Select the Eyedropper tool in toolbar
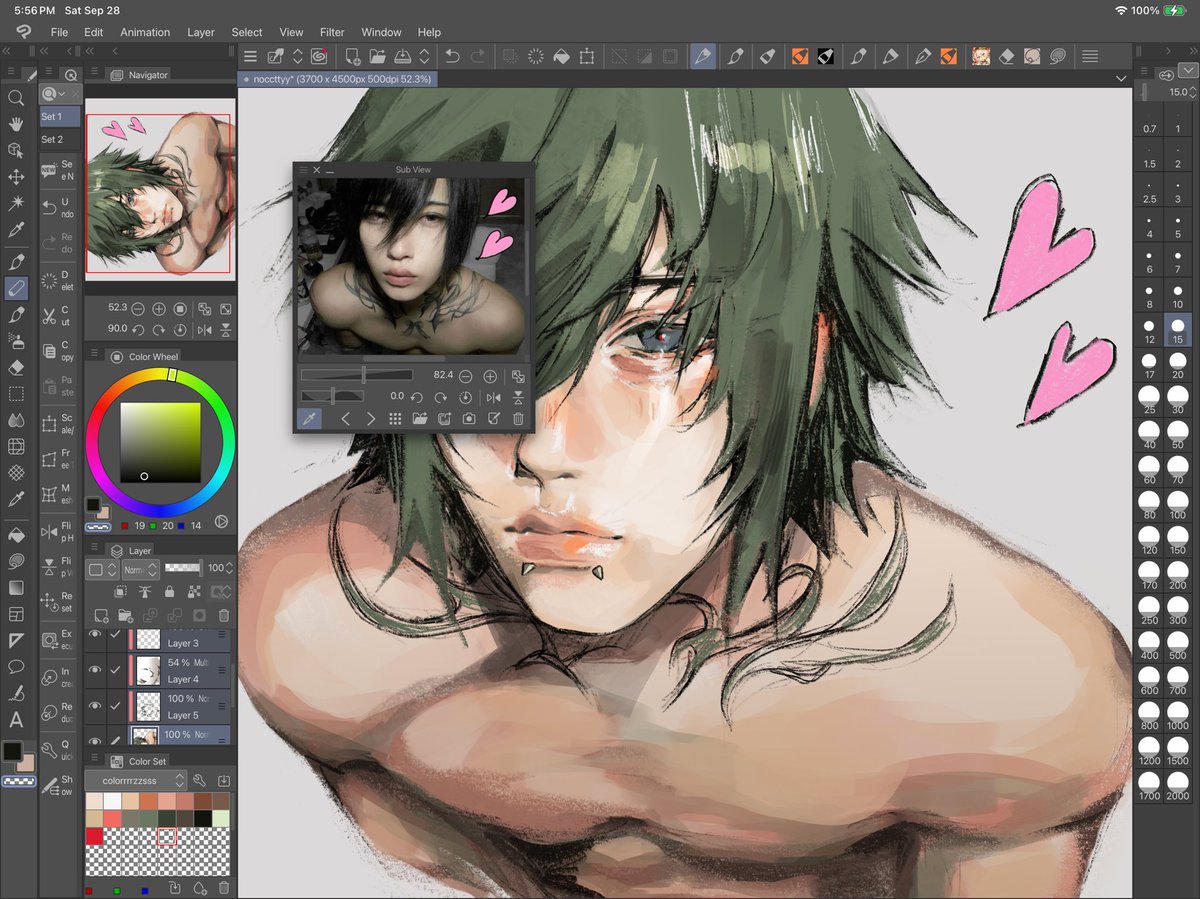 [16, 230]
